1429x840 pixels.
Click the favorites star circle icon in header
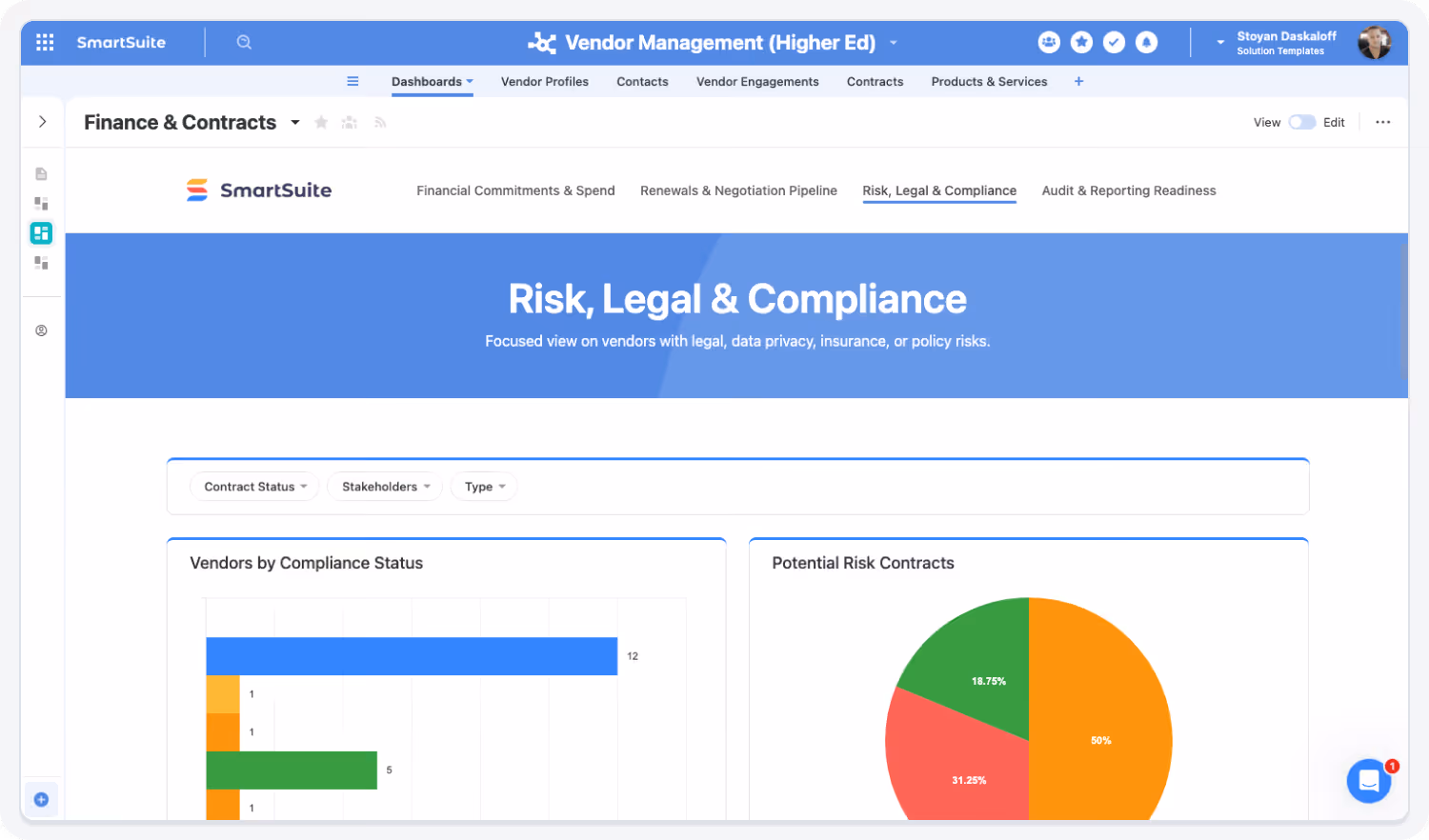pos(1081,42)
